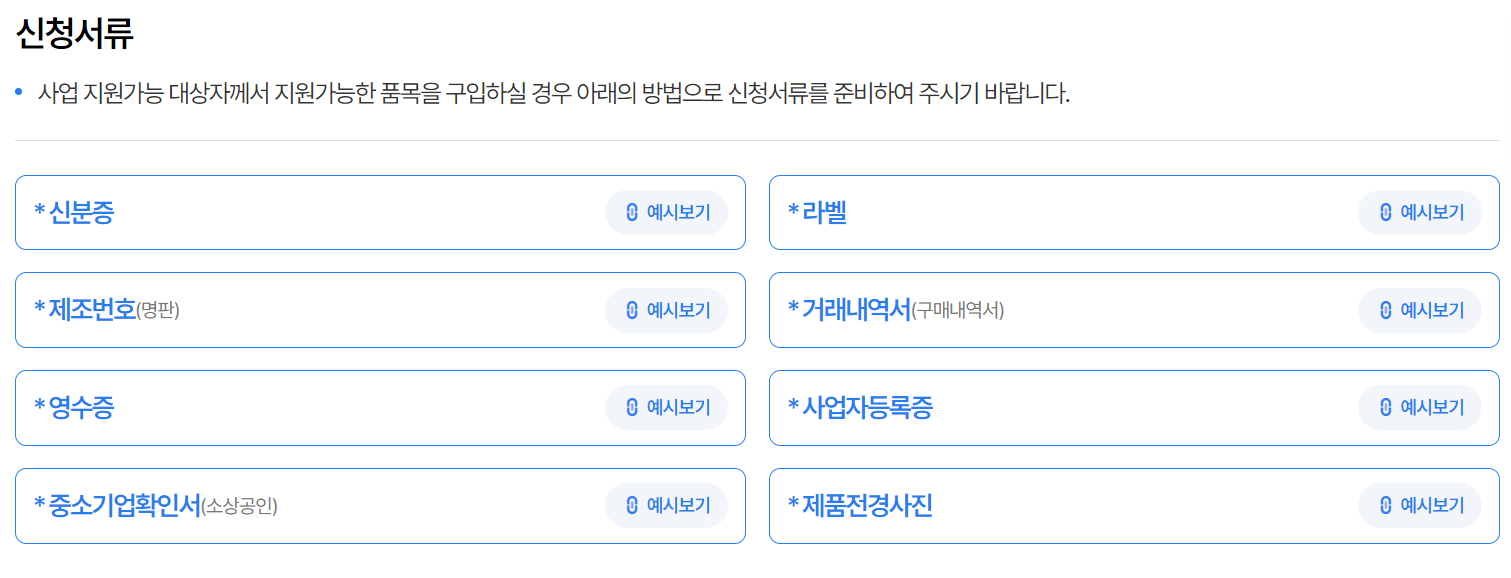Click the attachment icon on 라벨 예시보기 button
1511x578 pixels.
point(1383,212)
